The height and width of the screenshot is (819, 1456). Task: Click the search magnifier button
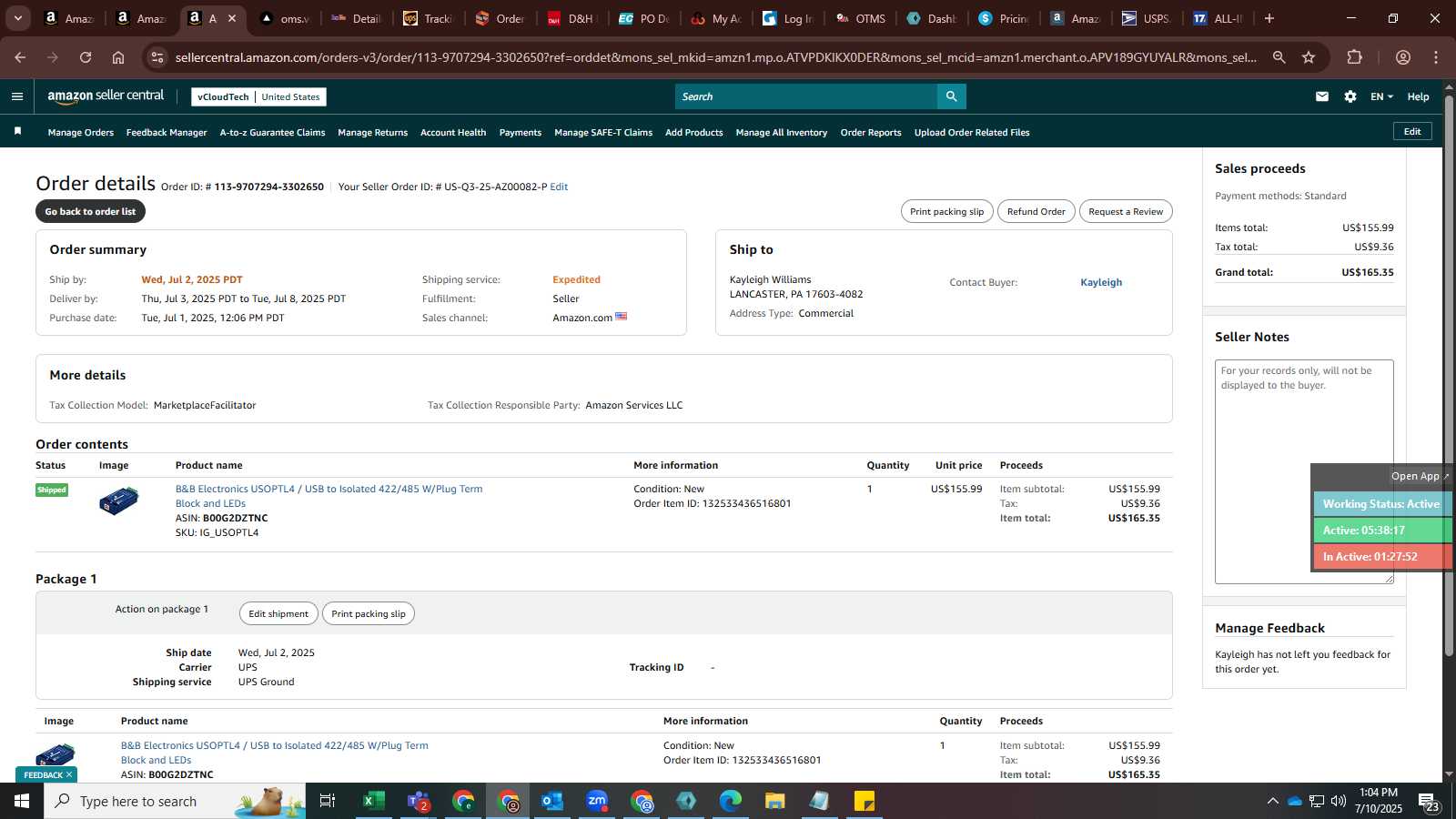(x=952, y=96)
